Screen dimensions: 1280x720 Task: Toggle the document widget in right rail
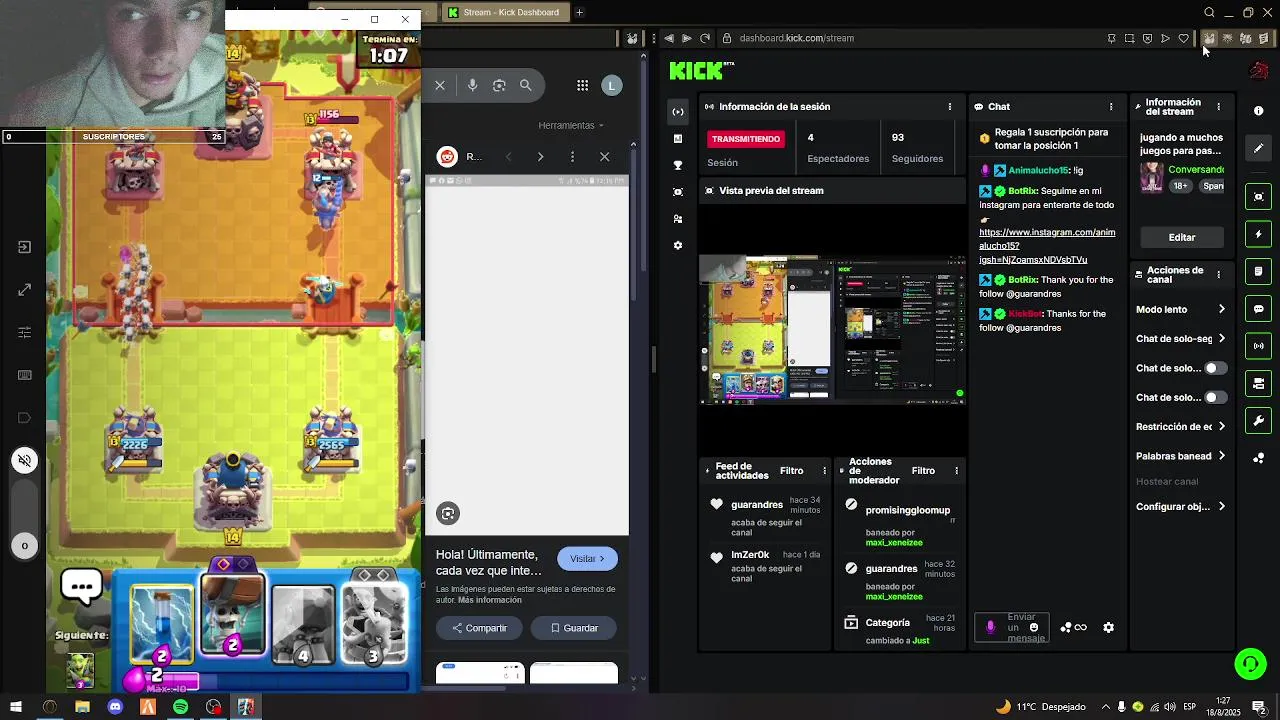click(x=1258, y=271)
